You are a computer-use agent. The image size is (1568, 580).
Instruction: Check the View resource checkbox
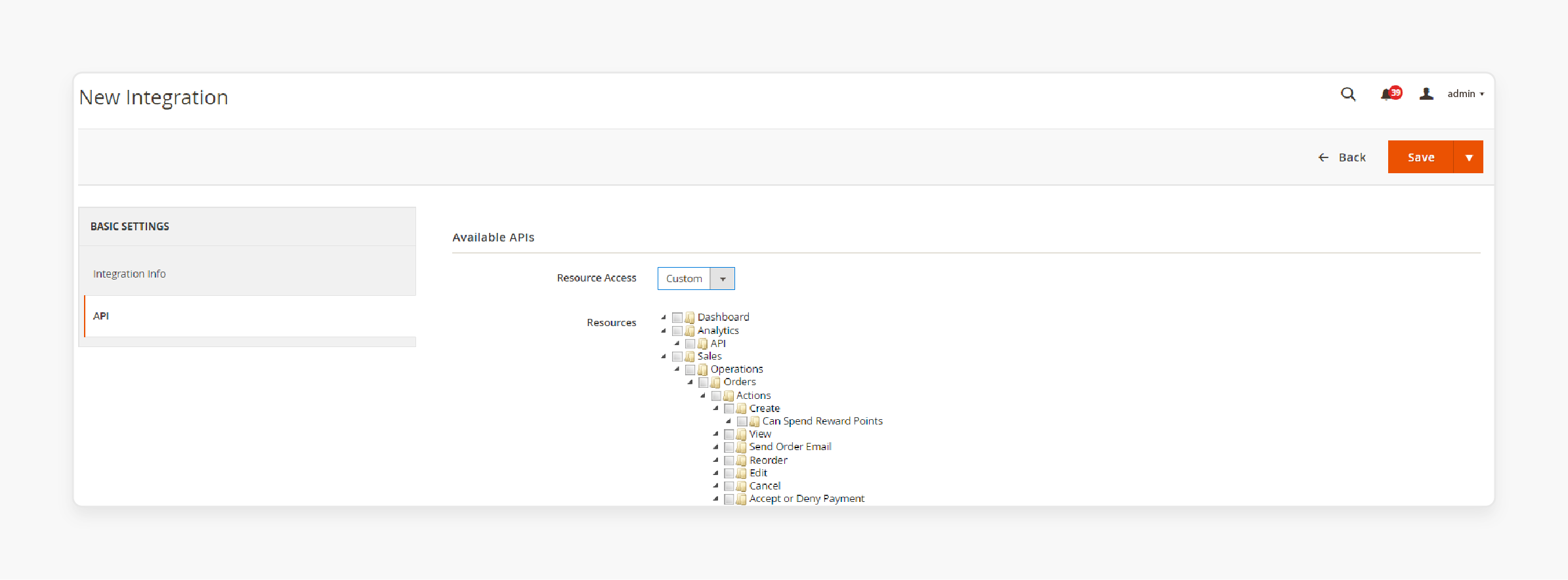point(729,434)
